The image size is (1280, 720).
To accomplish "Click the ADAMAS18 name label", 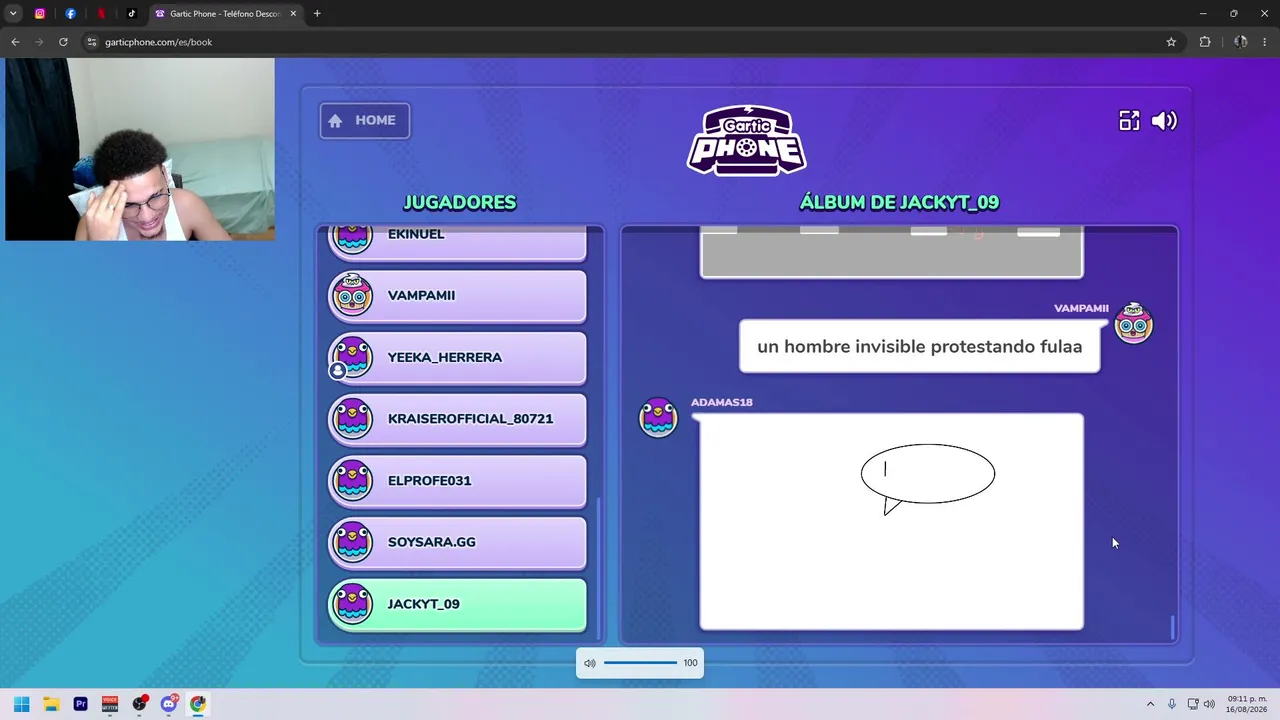I will coord(722,402).
